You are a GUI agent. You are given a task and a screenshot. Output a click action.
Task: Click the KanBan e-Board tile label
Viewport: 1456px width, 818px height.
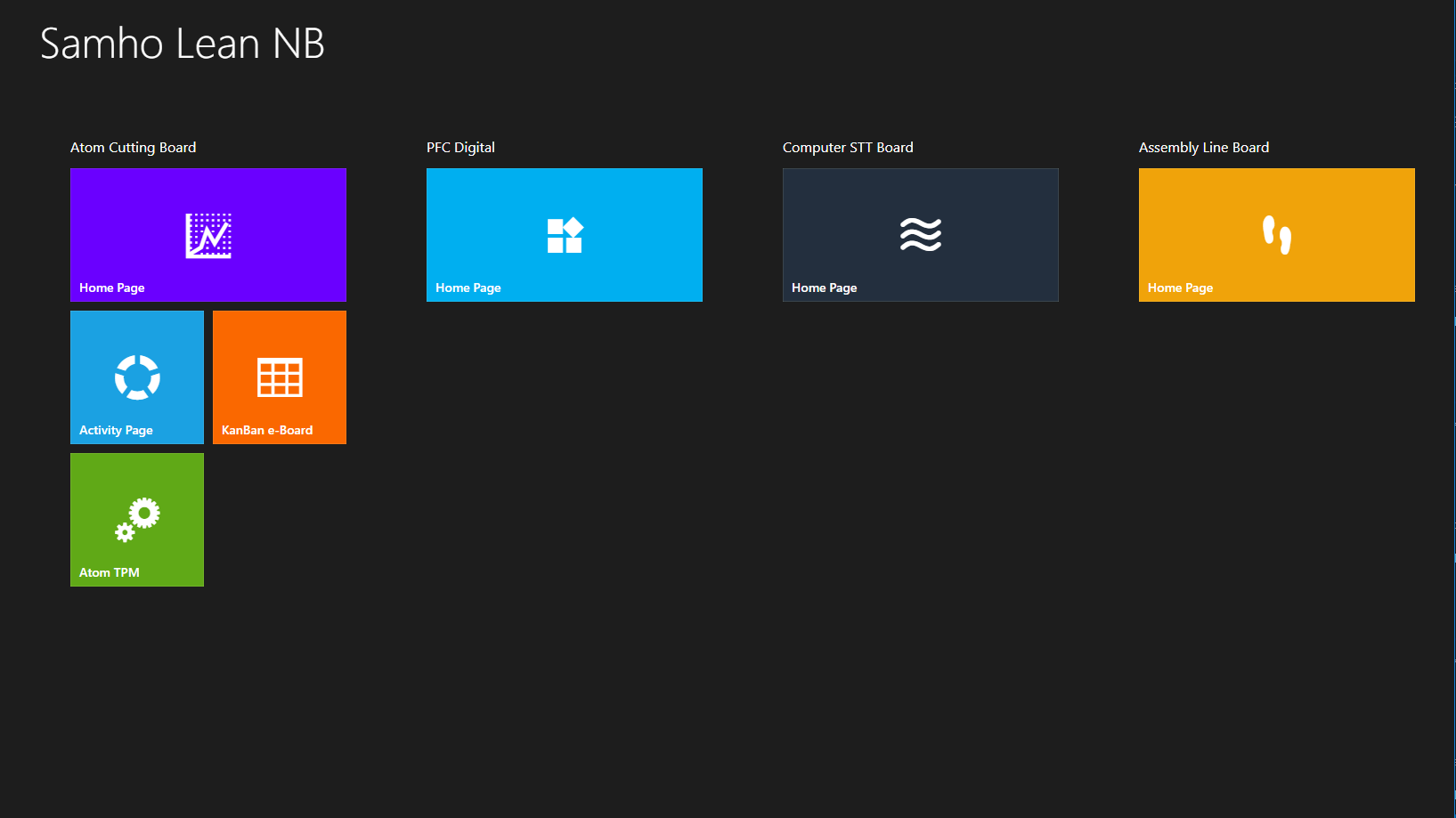tap(267, 430)
